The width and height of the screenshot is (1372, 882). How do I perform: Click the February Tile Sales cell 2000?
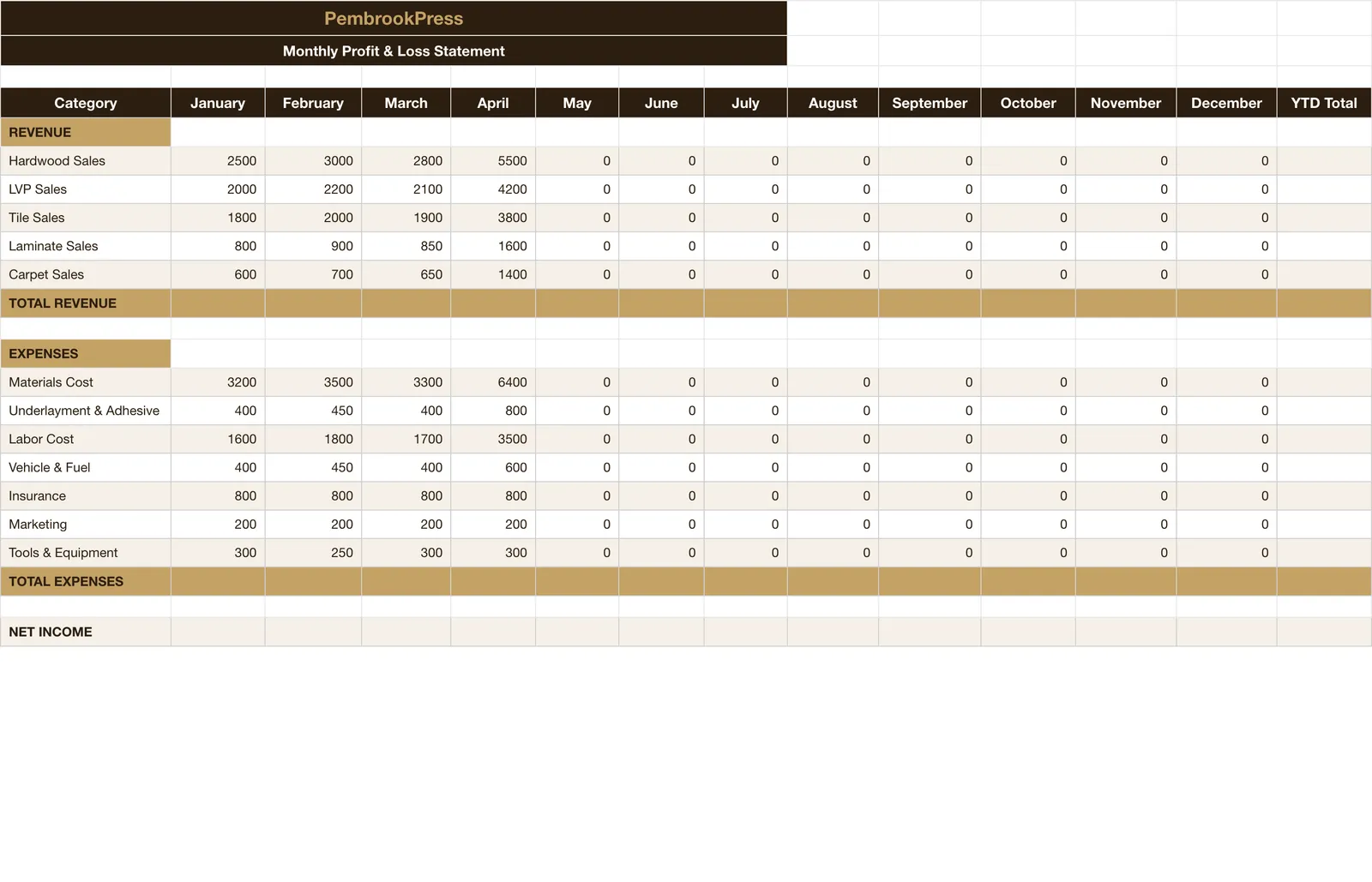click(x=313, y=218)
